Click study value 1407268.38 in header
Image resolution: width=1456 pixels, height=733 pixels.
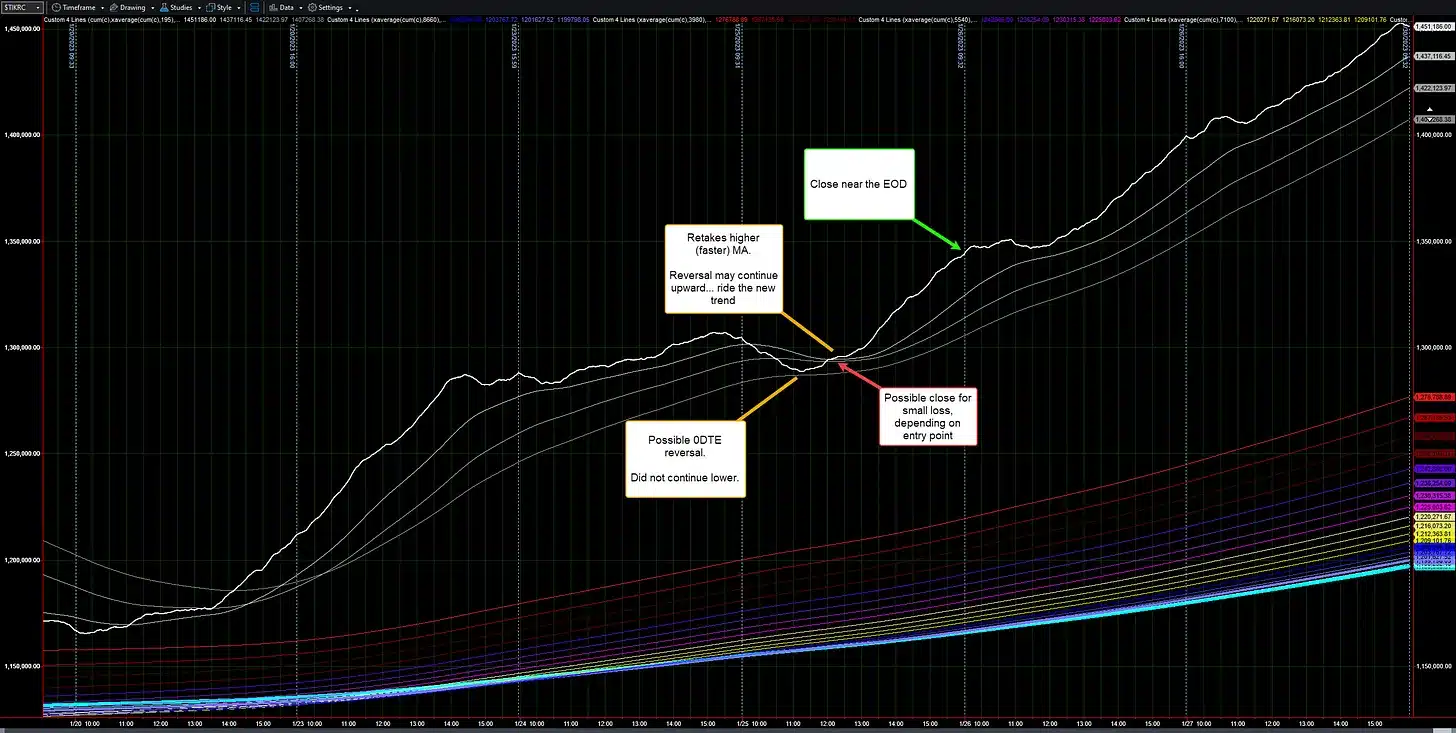308,20
